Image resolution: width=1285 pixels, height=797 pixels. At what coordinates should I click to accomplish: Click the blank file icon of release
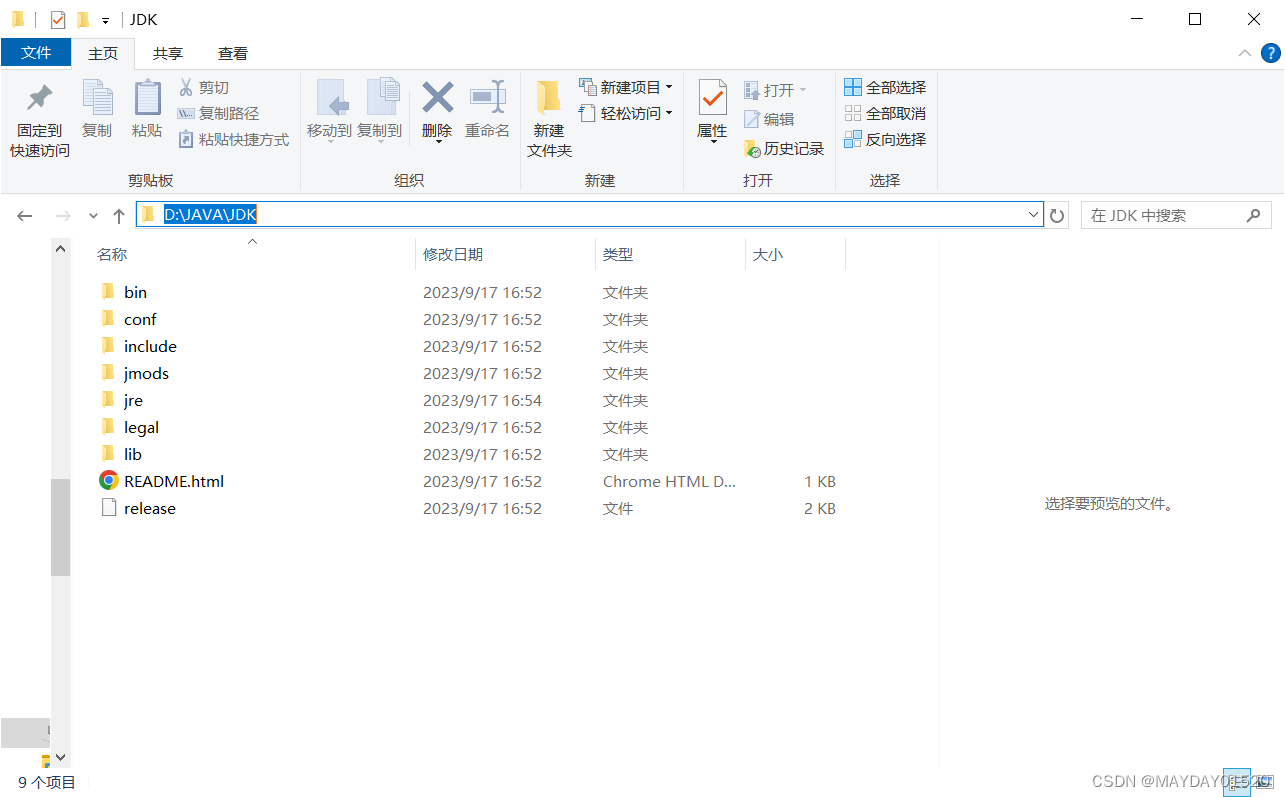coord(109,508)
